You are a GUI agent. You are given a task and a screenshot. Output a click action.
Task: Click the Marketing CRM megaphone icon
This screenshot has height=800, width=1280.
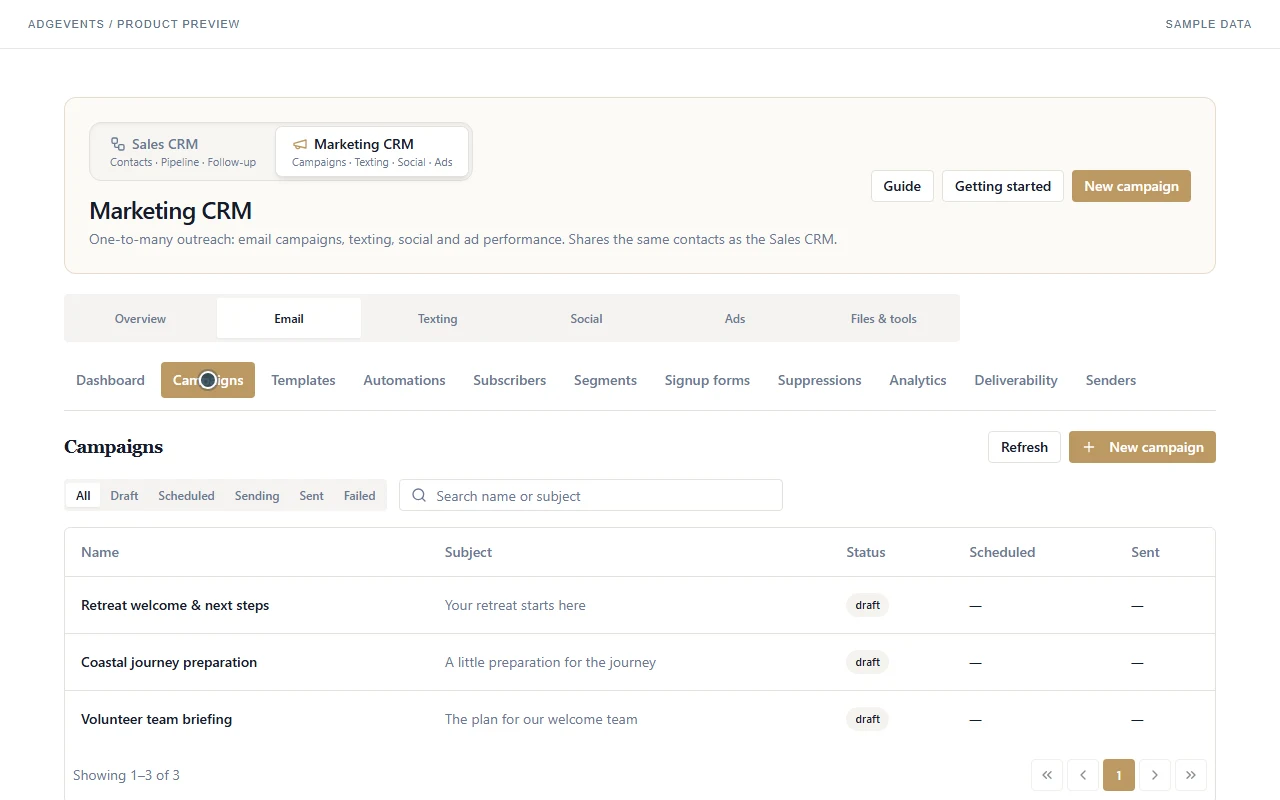(x=300, y=144)
